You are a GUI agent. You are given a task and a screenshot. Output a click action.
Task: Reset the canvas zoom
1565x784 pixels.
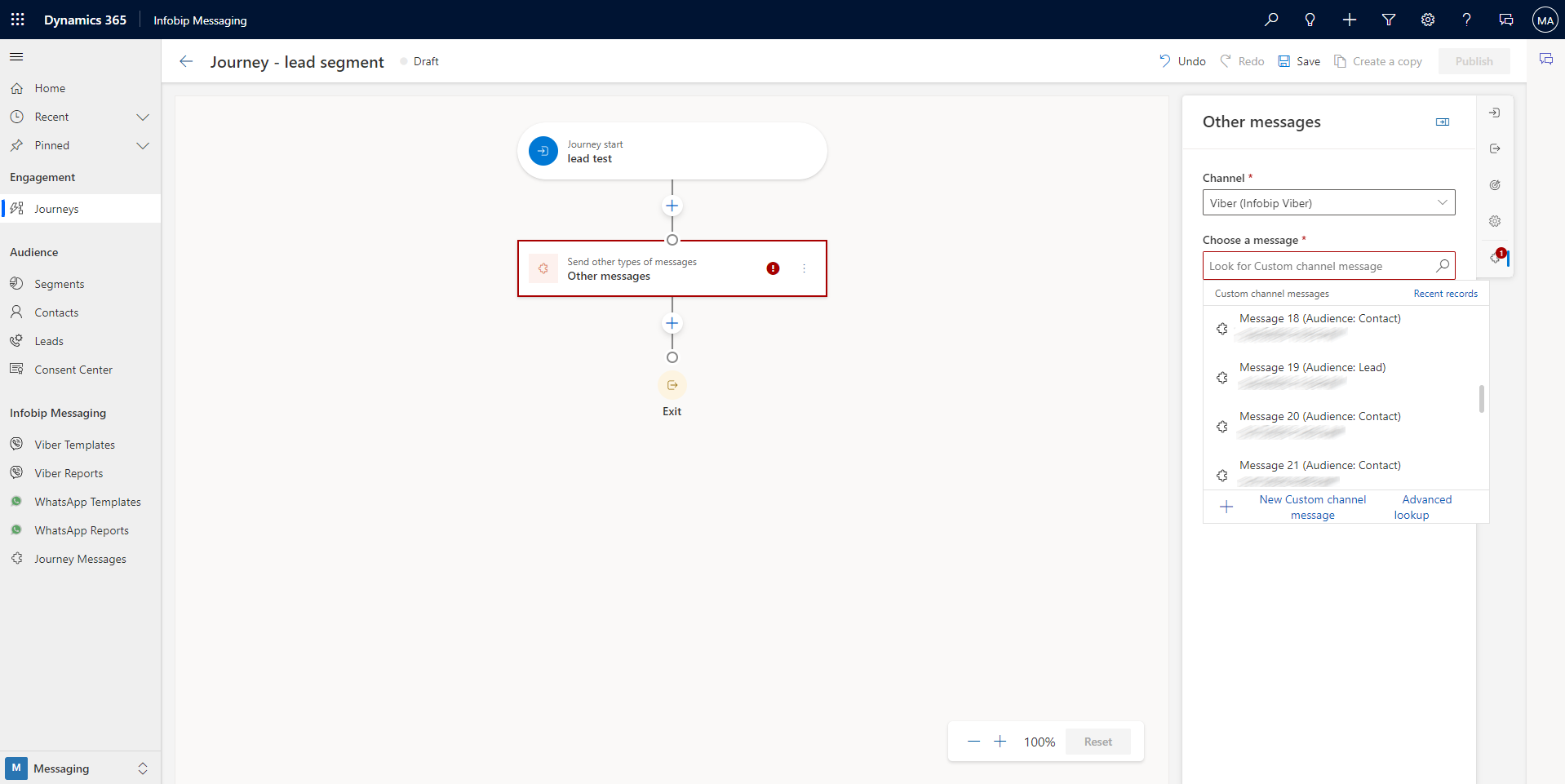click(1097, 742)
